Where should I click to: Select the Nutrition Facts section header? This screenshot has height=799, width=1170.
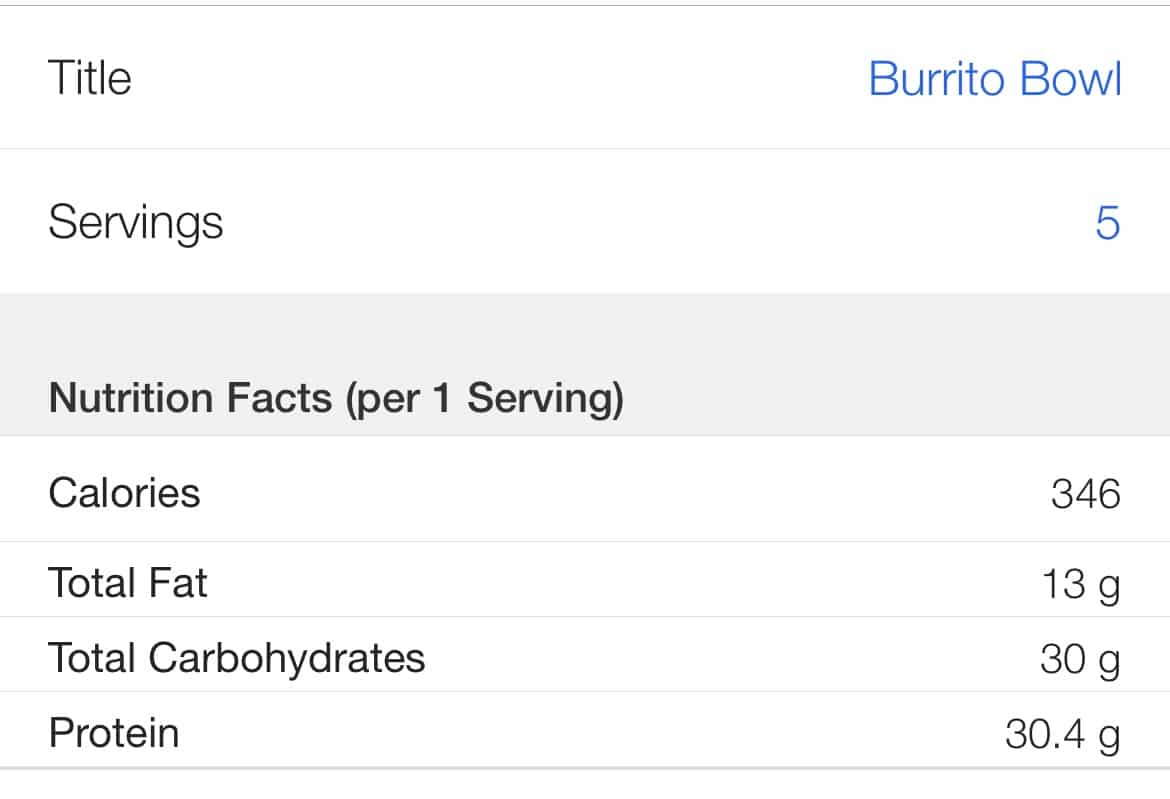190,399
